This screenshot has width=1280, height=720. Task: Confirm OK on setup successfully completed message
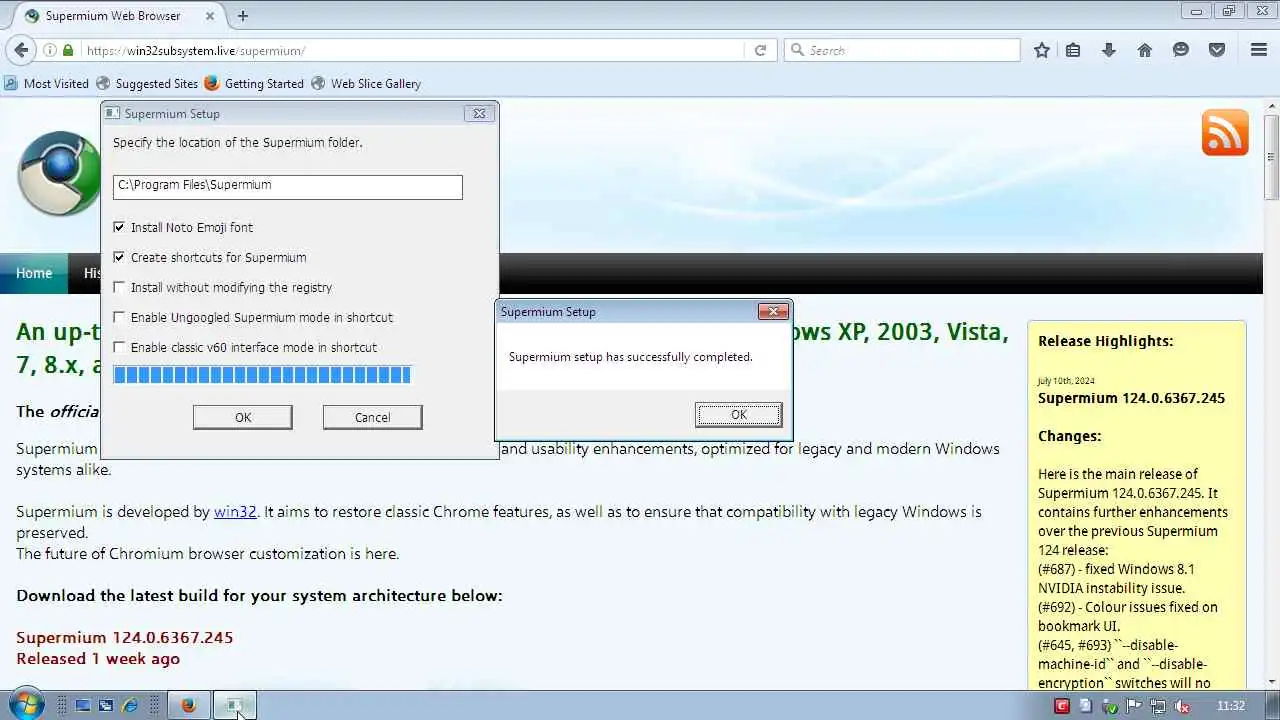(x=738, y=415)
